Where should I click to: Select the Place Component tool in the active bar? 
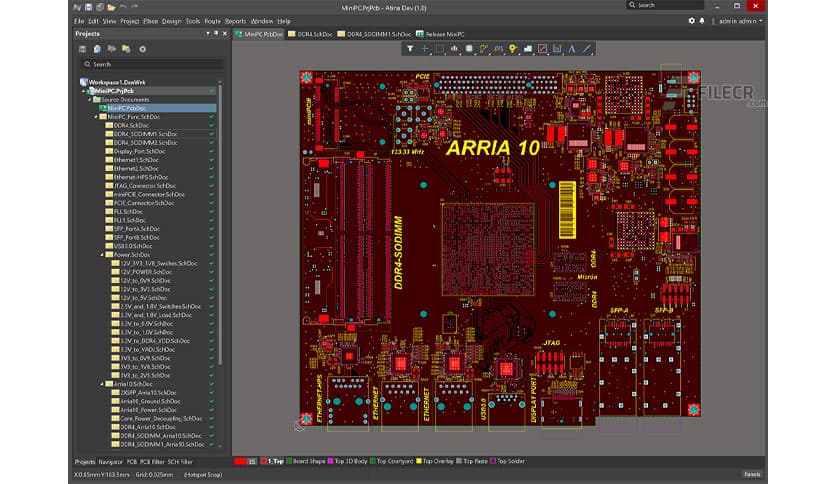(x=469, y=49)
